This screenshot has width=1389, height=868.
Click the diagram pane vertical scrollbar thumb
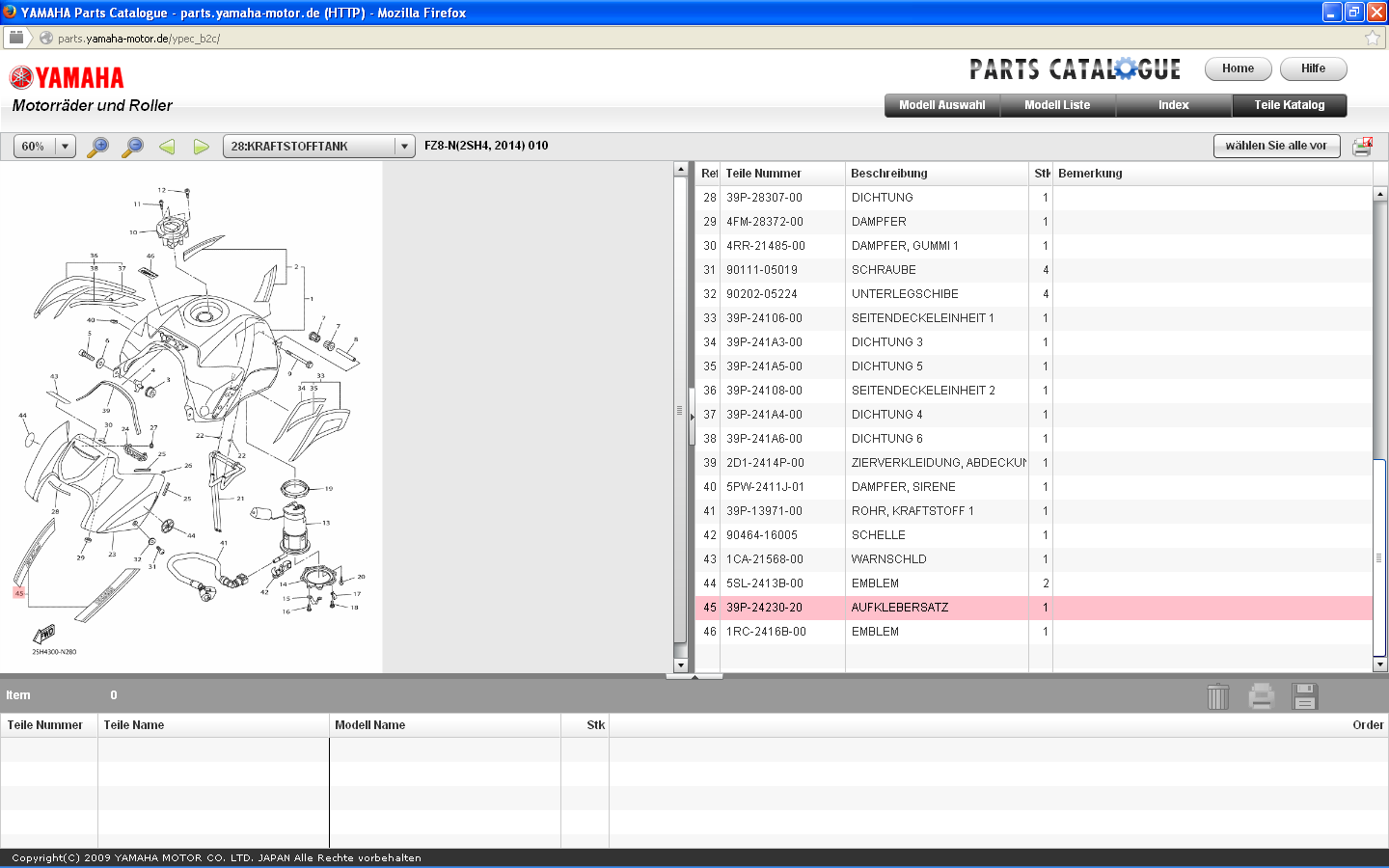click(680, 410)
